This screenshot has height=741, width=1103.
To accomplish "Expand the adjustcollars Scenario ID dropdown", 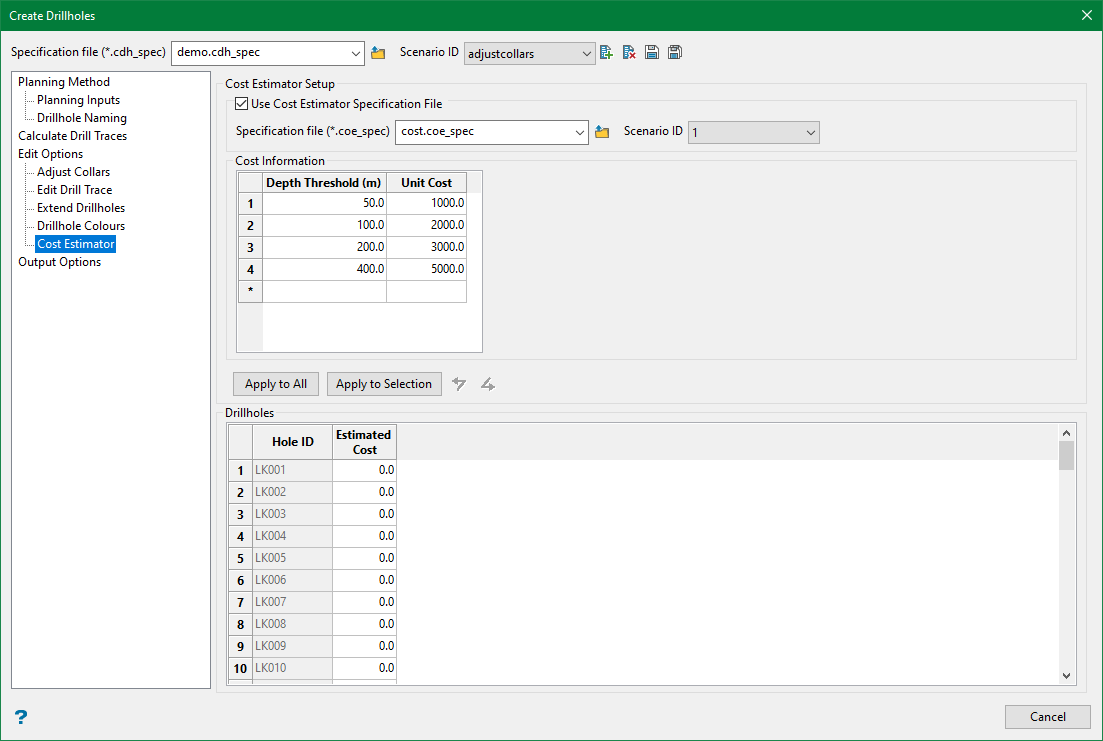I will point(587,53).
